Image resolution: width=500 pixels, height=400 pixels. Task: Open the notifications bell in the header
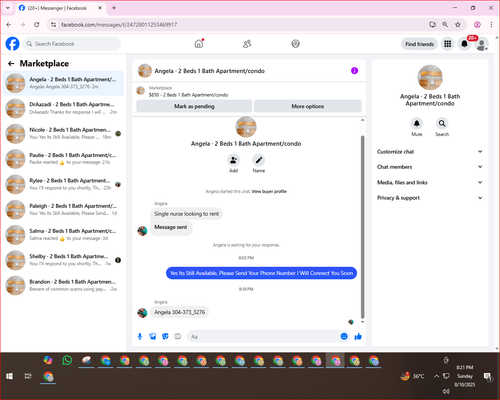tap(464, 44)
